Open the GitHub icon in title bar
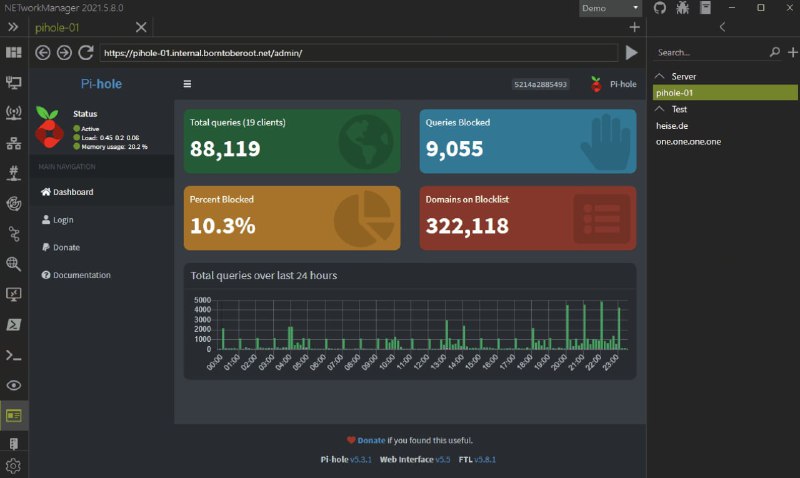800x478 pixels. coord(660,8)
